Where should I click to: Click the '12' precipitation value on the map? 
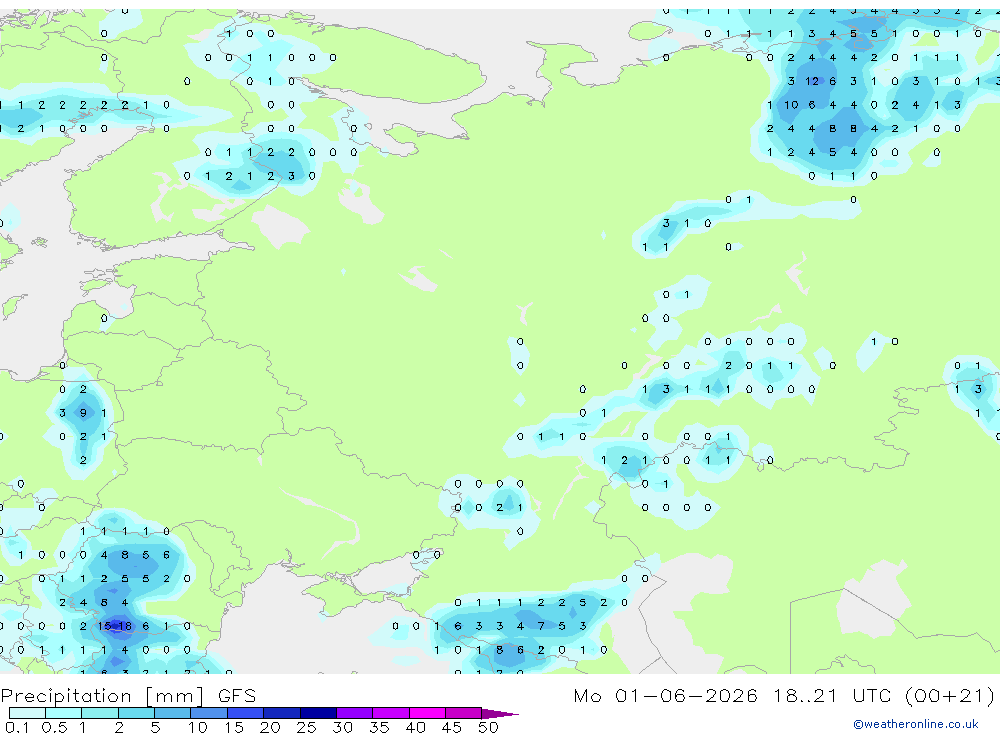(811, 81)
